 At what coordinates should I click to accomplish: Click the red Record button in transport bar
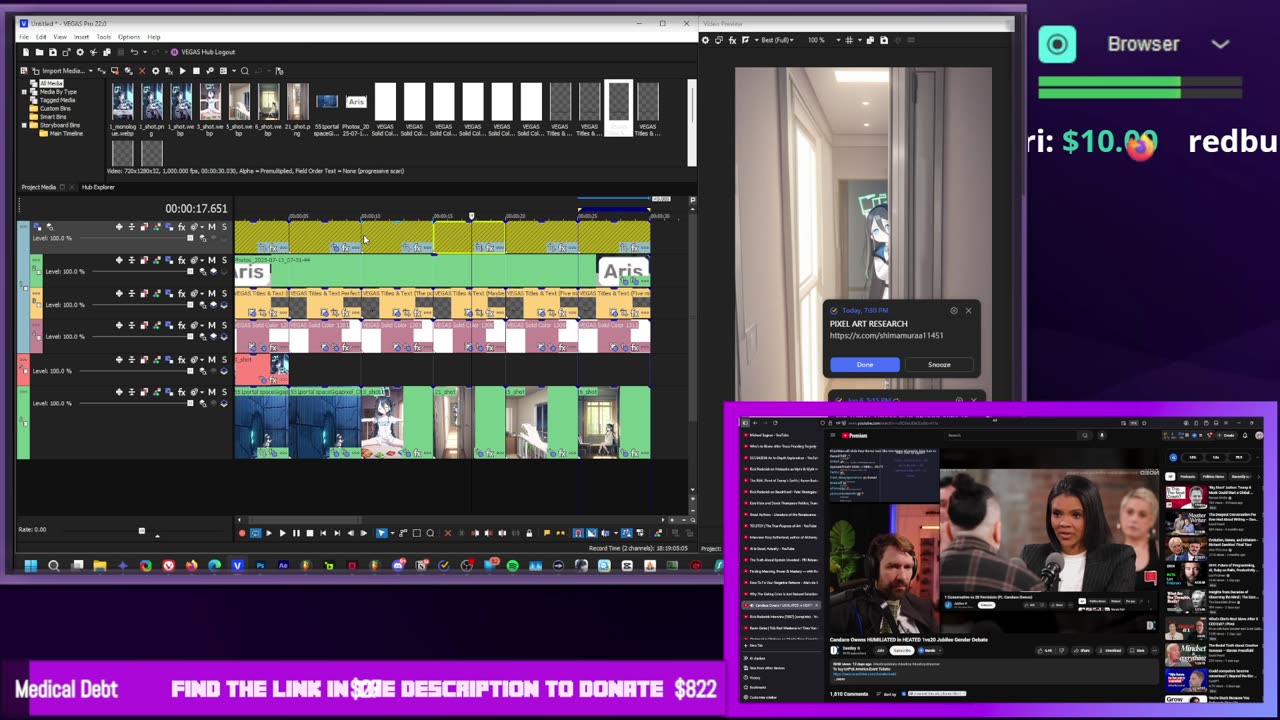242,533
